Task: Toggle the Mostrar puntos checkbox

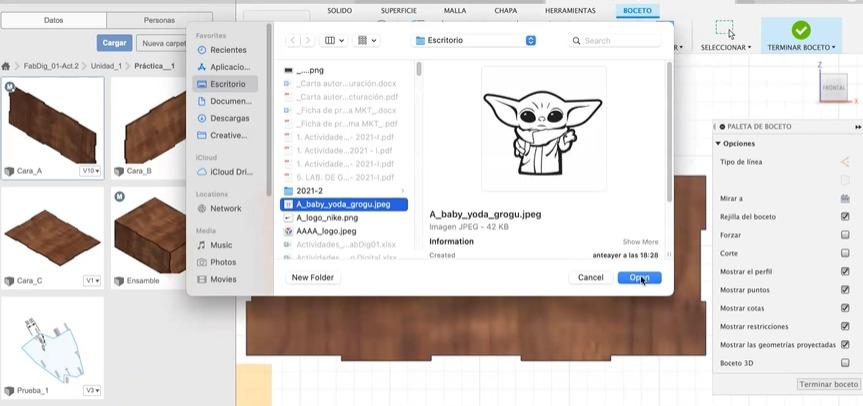Action: [x=845, y=289]
